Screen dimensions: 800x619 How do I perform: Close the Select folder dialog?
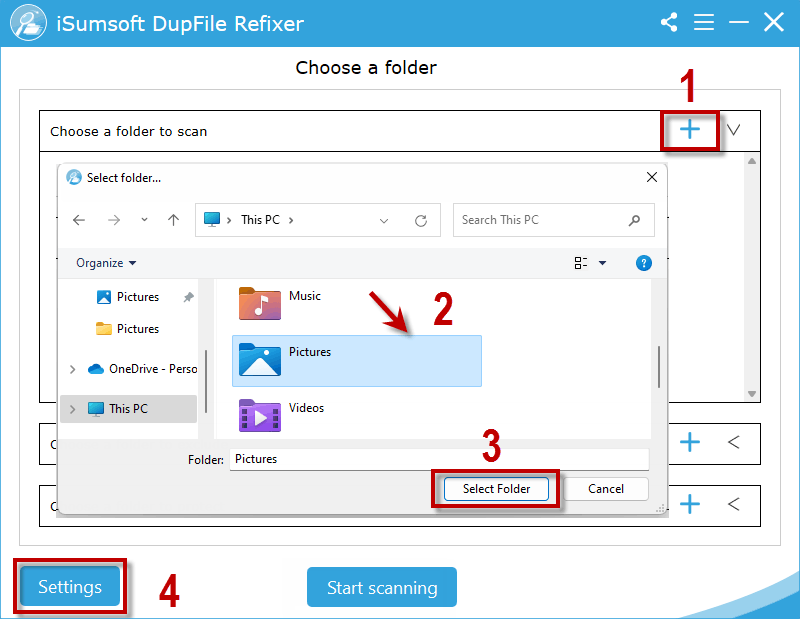(x=652, y=177)
